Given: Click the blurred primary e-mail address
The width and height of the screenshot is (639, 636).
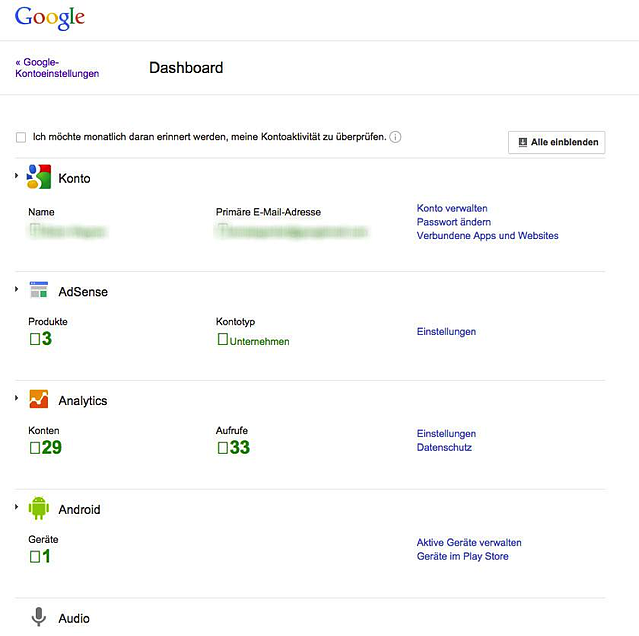Looking at the screenshot, I should 292,231.
